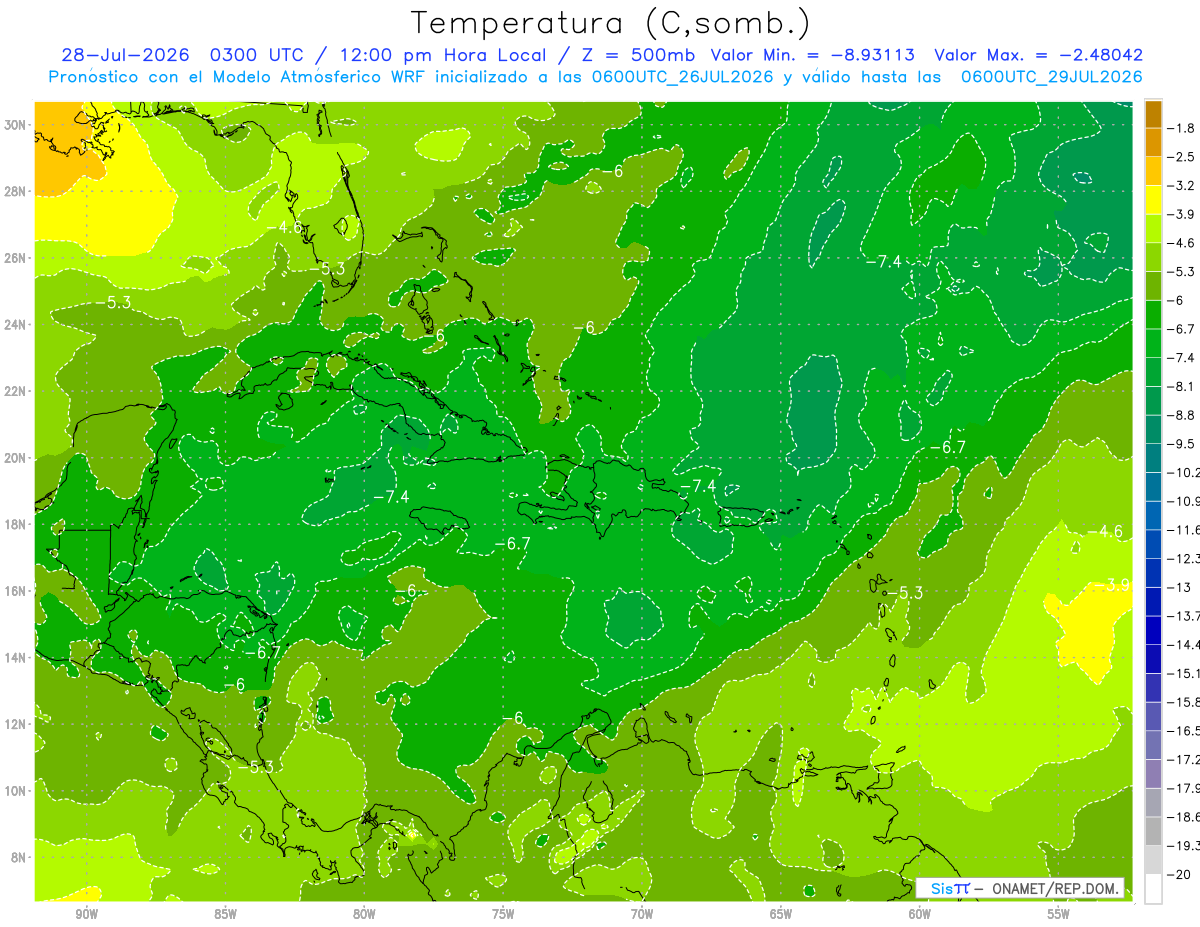Click the 0600UTC_26JUL2026 initialization timestamp
Image resolution: width=1200 pixels, height=927 pixels.
(682, 77)
